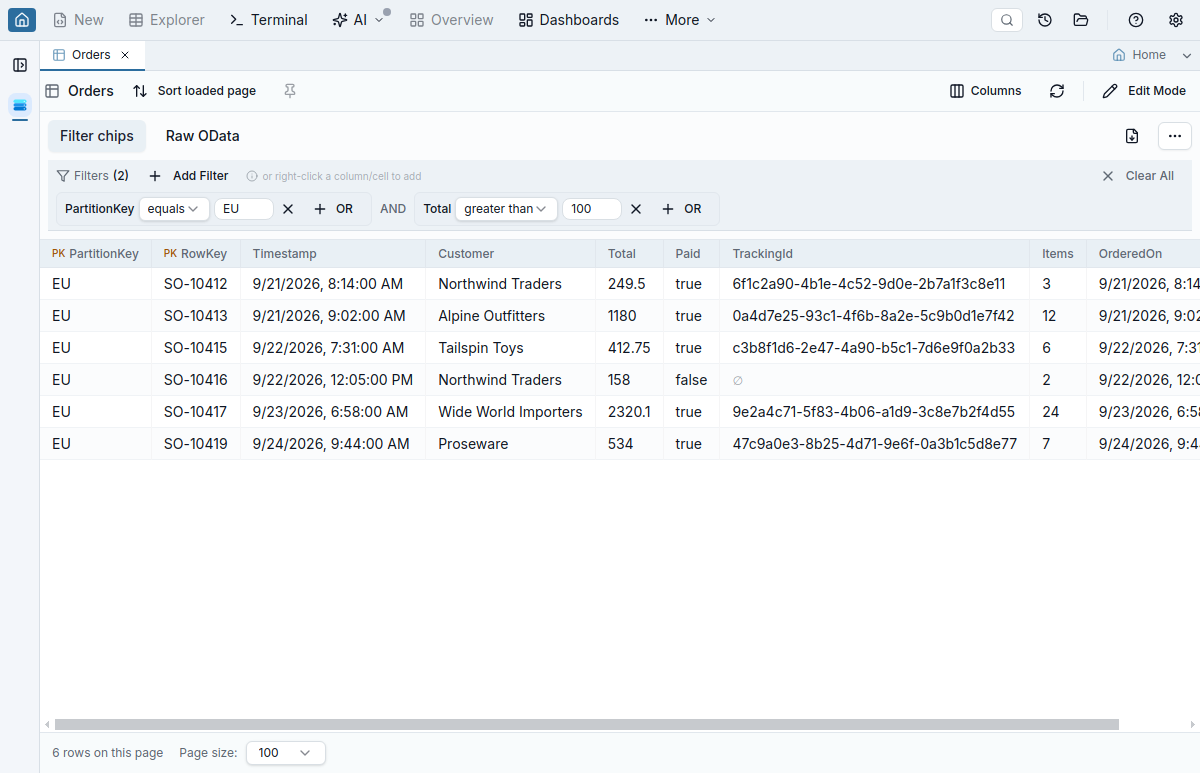Open the Columns chooser
The image size is (1200, 773).
click(986, 91)
